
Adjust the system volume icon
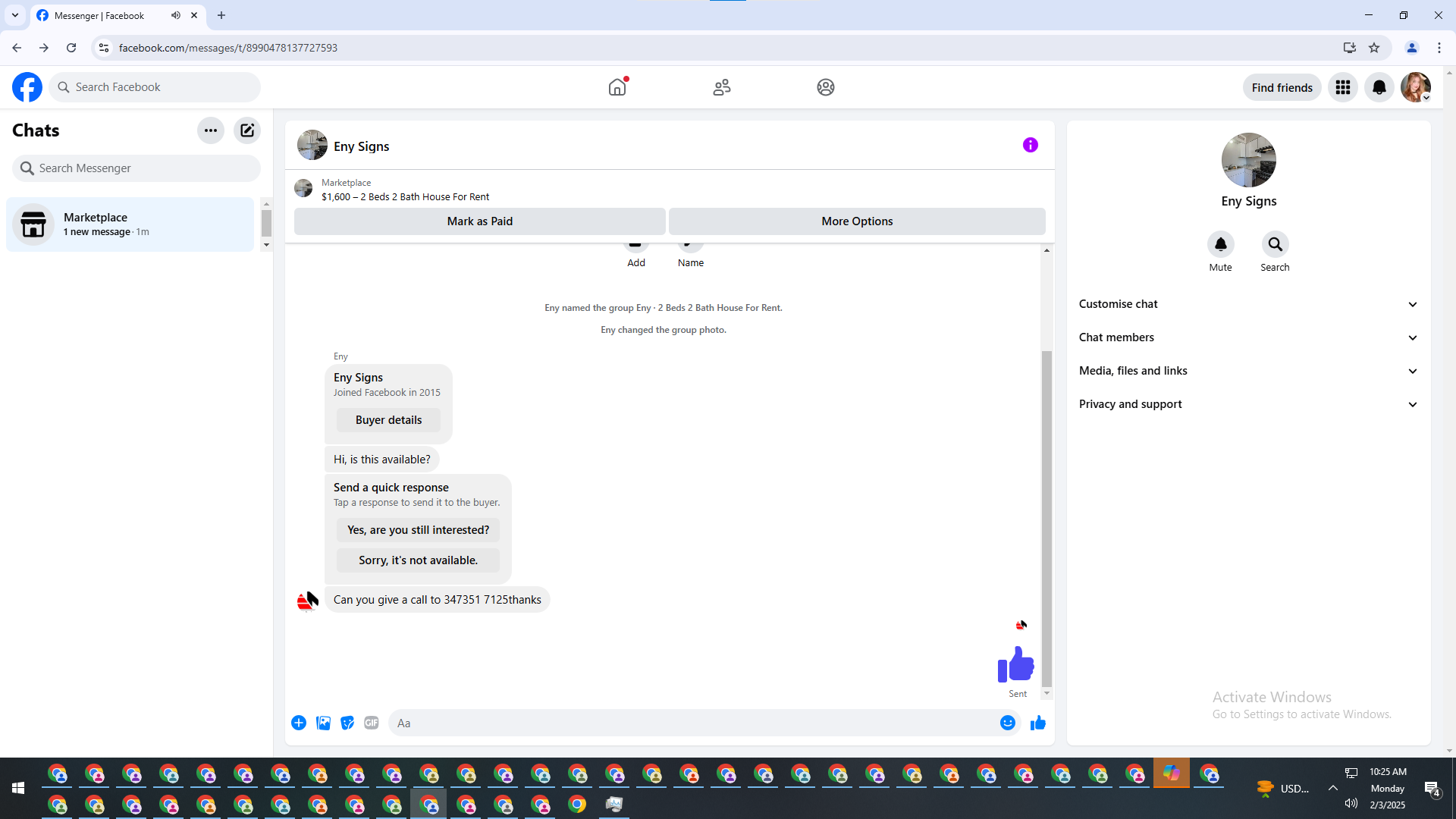coord(1351,804)
